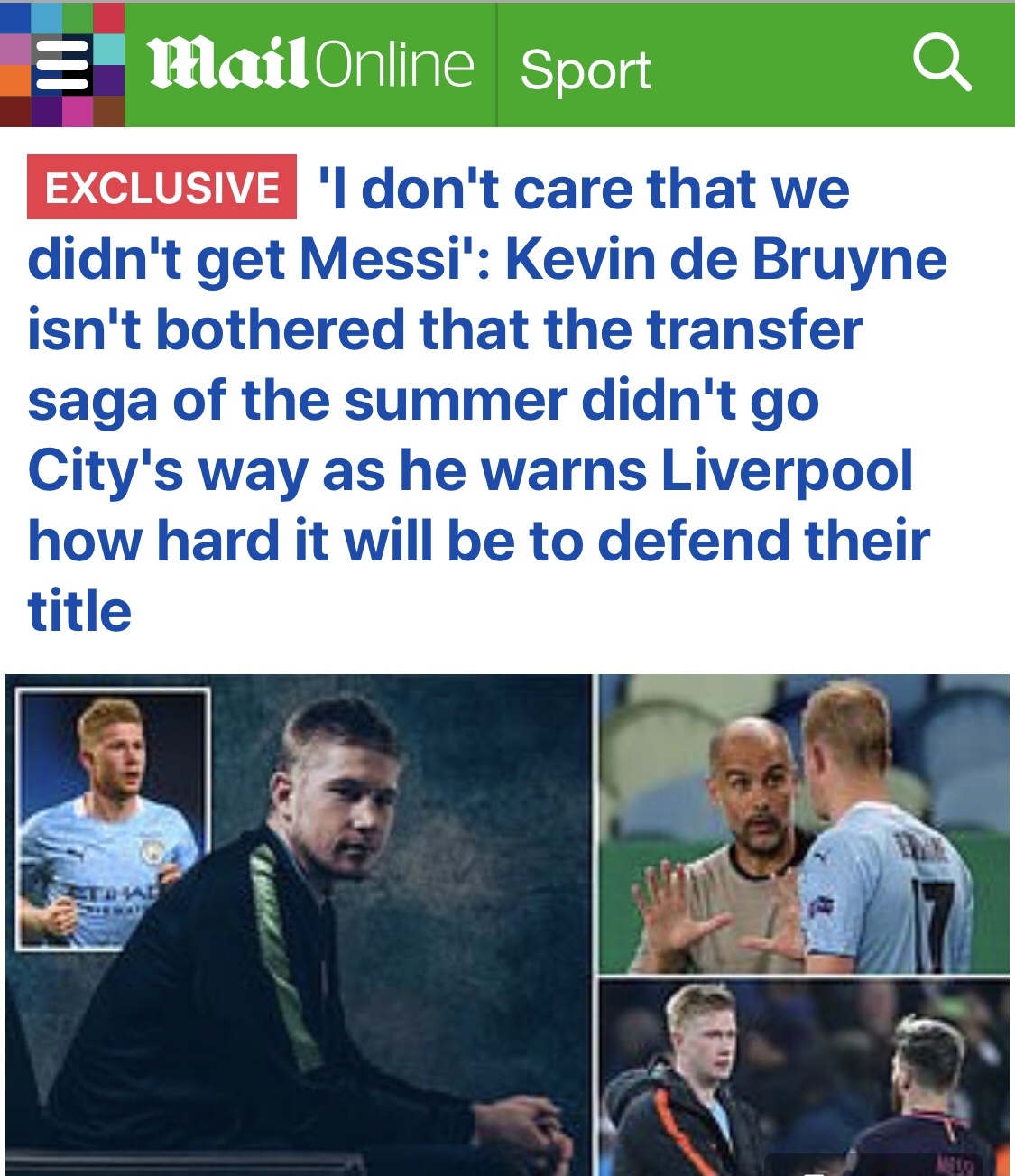
Task: Click 'Kevin de Bruyne' in the headline
Action: [725, 260]
